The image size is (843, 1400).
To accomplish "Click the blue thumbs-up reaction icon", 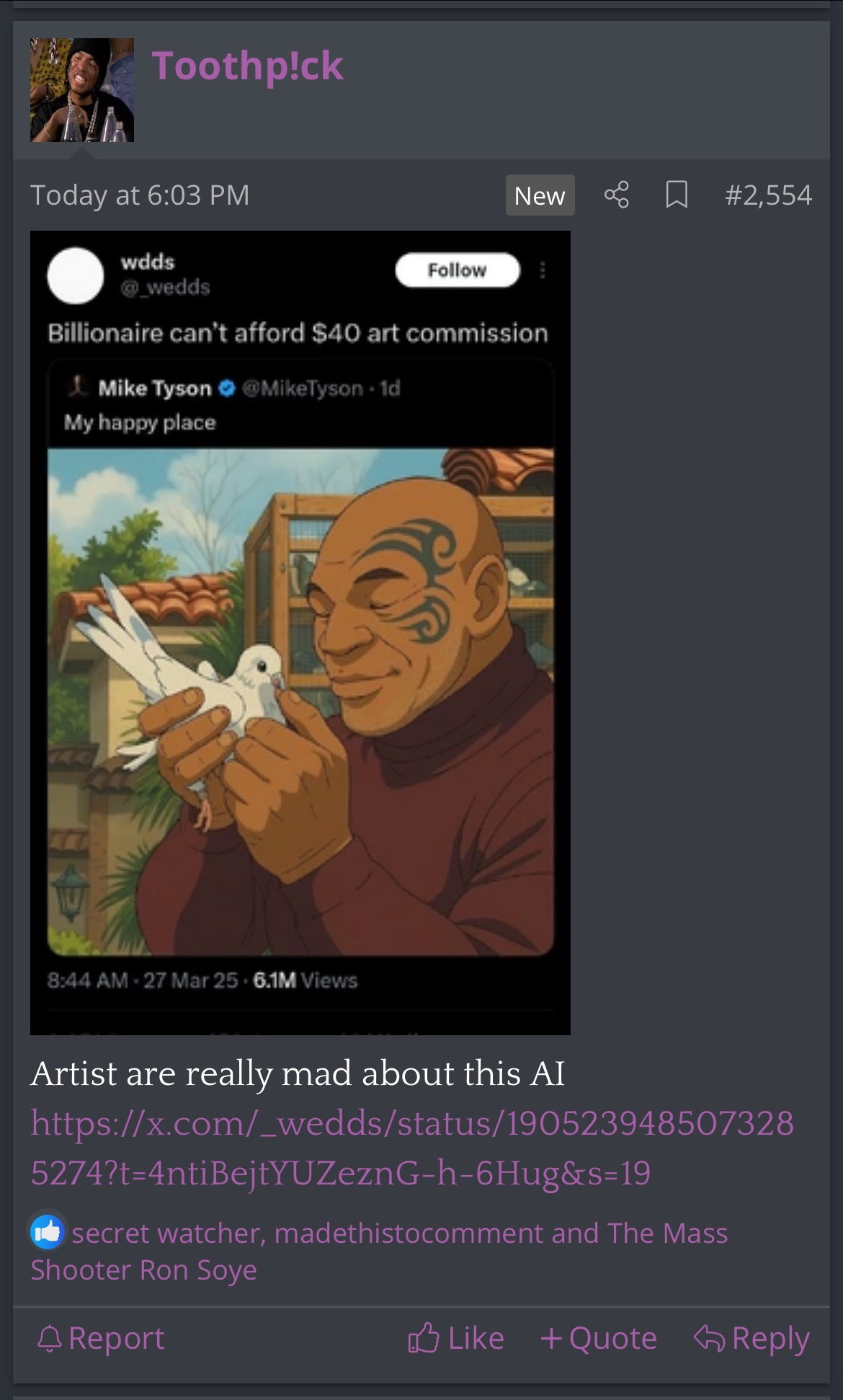I will pyautogui.click(x=48, y=1232).
